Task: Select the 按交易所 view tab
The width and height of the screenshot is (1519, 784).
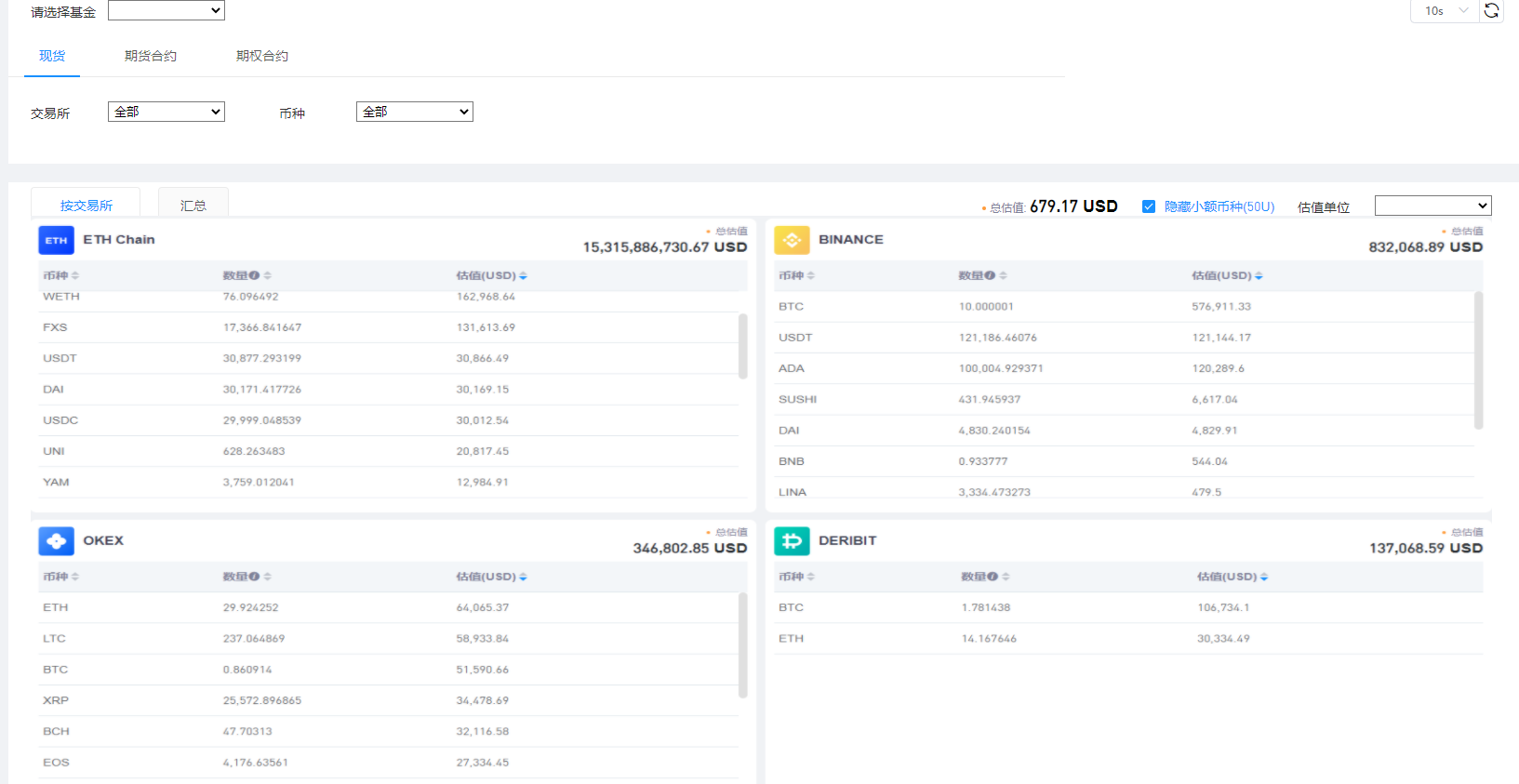Action: click(x=86, y=204)
